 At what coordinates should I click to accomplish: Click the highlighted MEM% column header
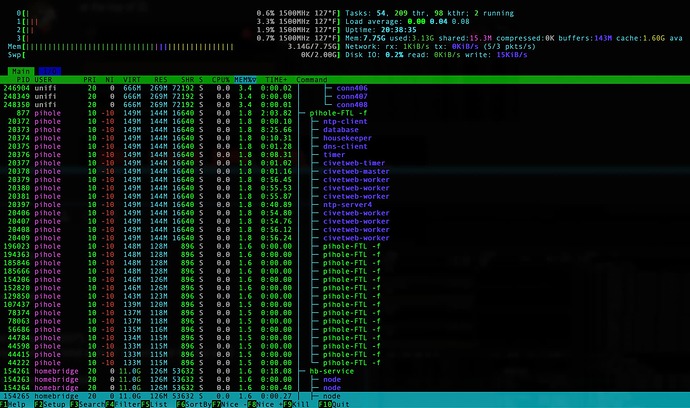[x=245, y=80]
